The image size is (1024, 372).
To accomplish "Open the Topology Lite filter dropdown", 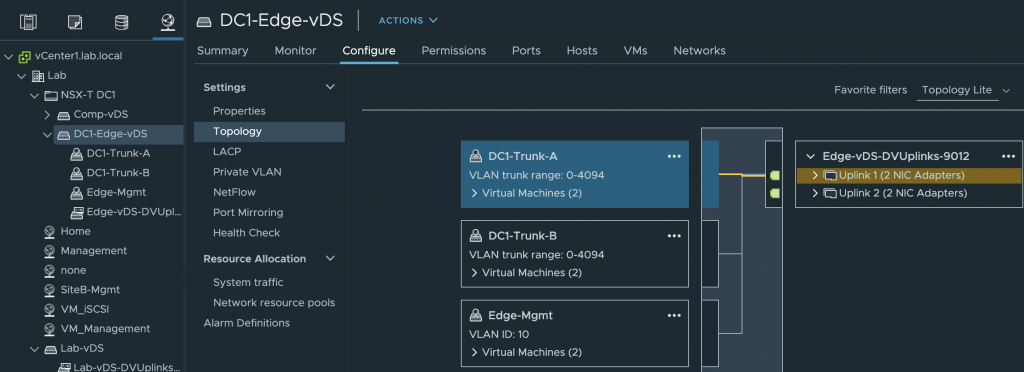I will [965, 90].
